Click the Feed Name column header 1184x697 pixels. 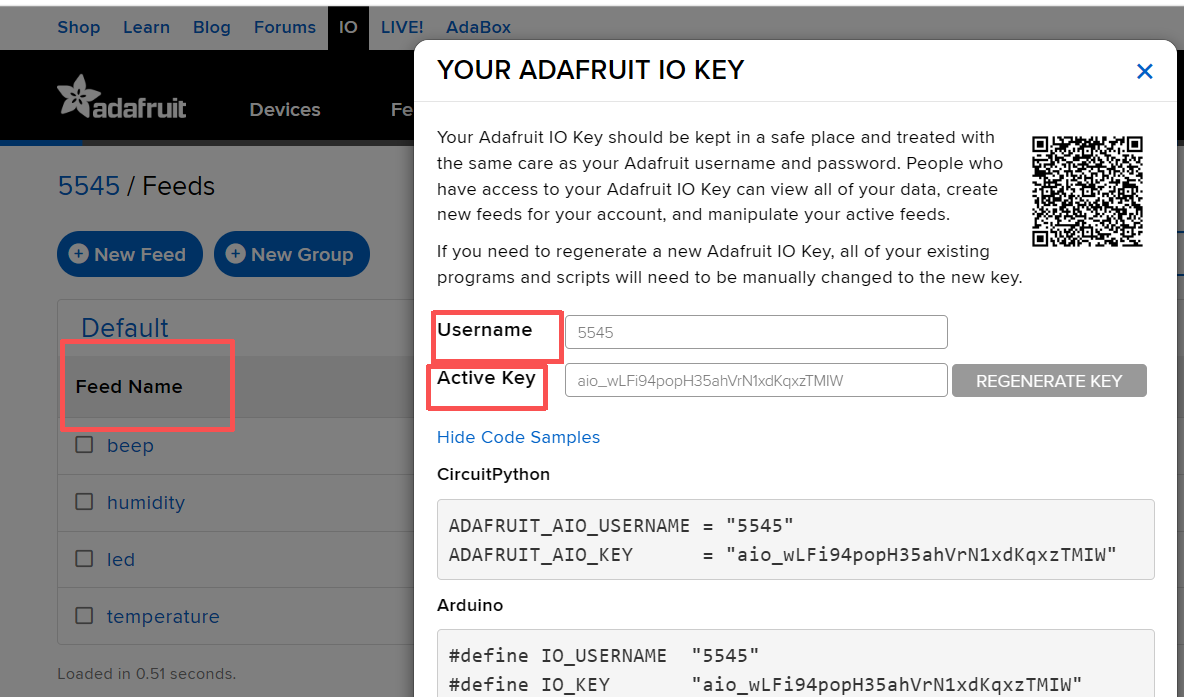coord(129,387)
